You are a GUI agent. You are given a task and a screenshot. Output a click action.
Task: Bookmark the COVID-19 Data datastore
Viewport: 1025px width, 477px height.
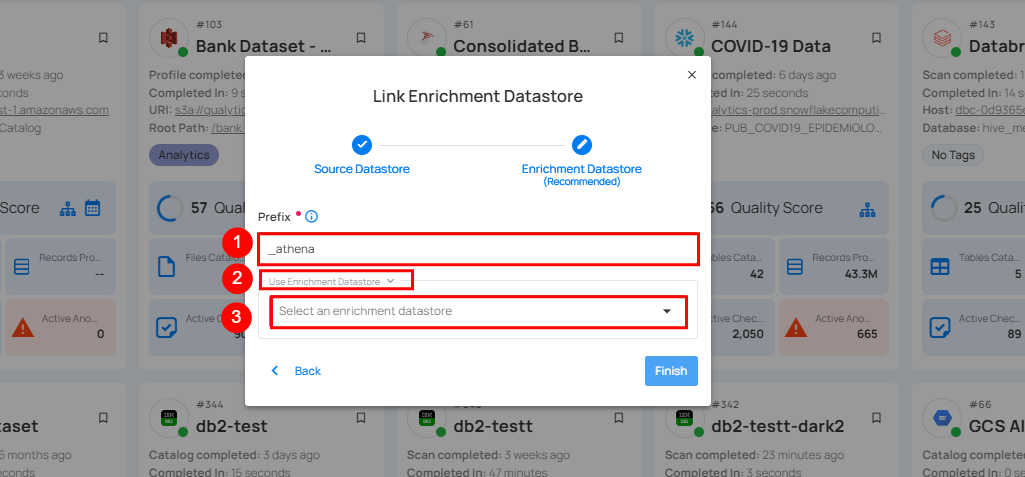876,38
